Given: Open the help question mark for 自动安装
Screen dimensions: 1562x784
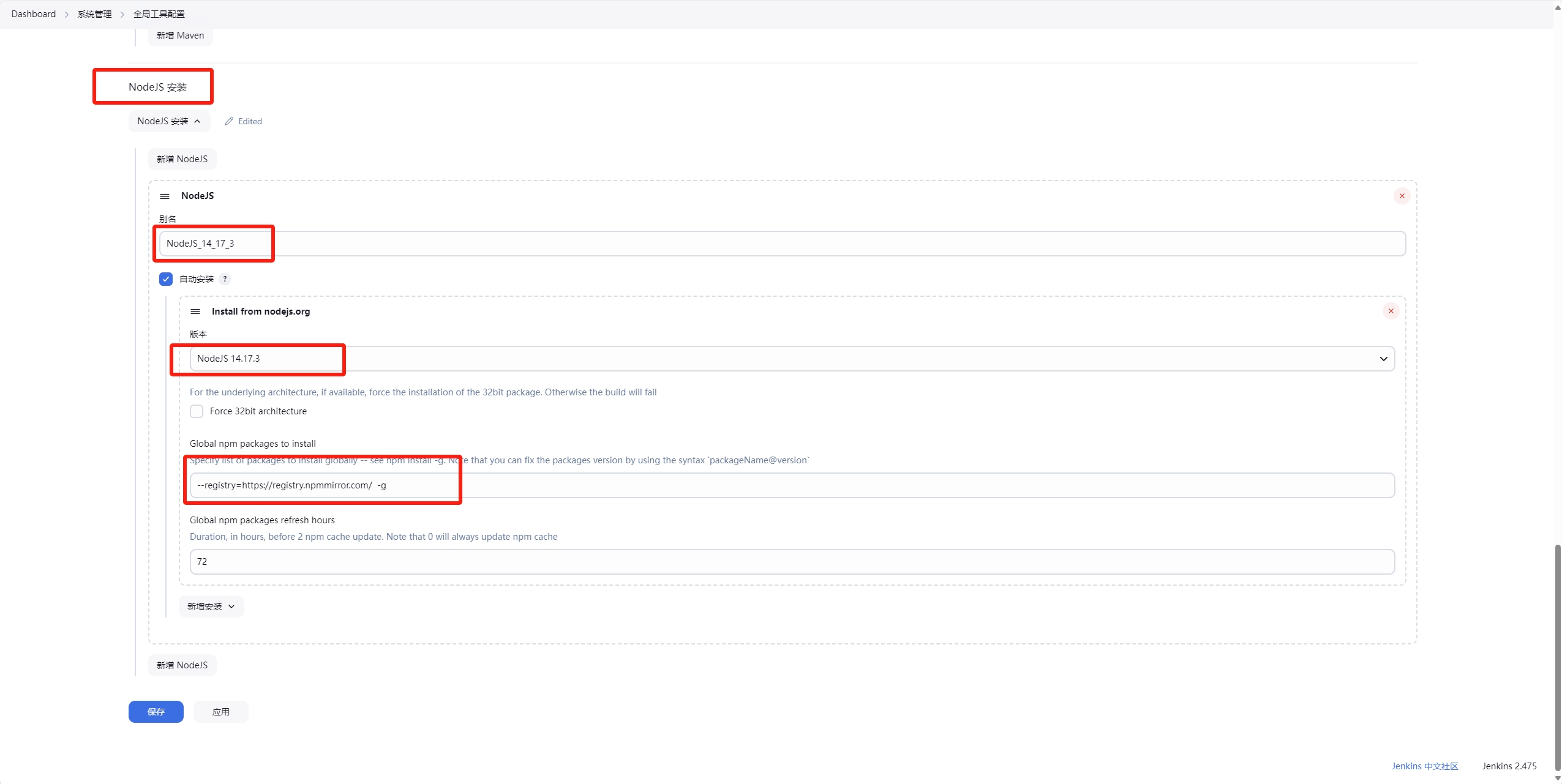Looking at the screenshot, I should pos(225,279).
